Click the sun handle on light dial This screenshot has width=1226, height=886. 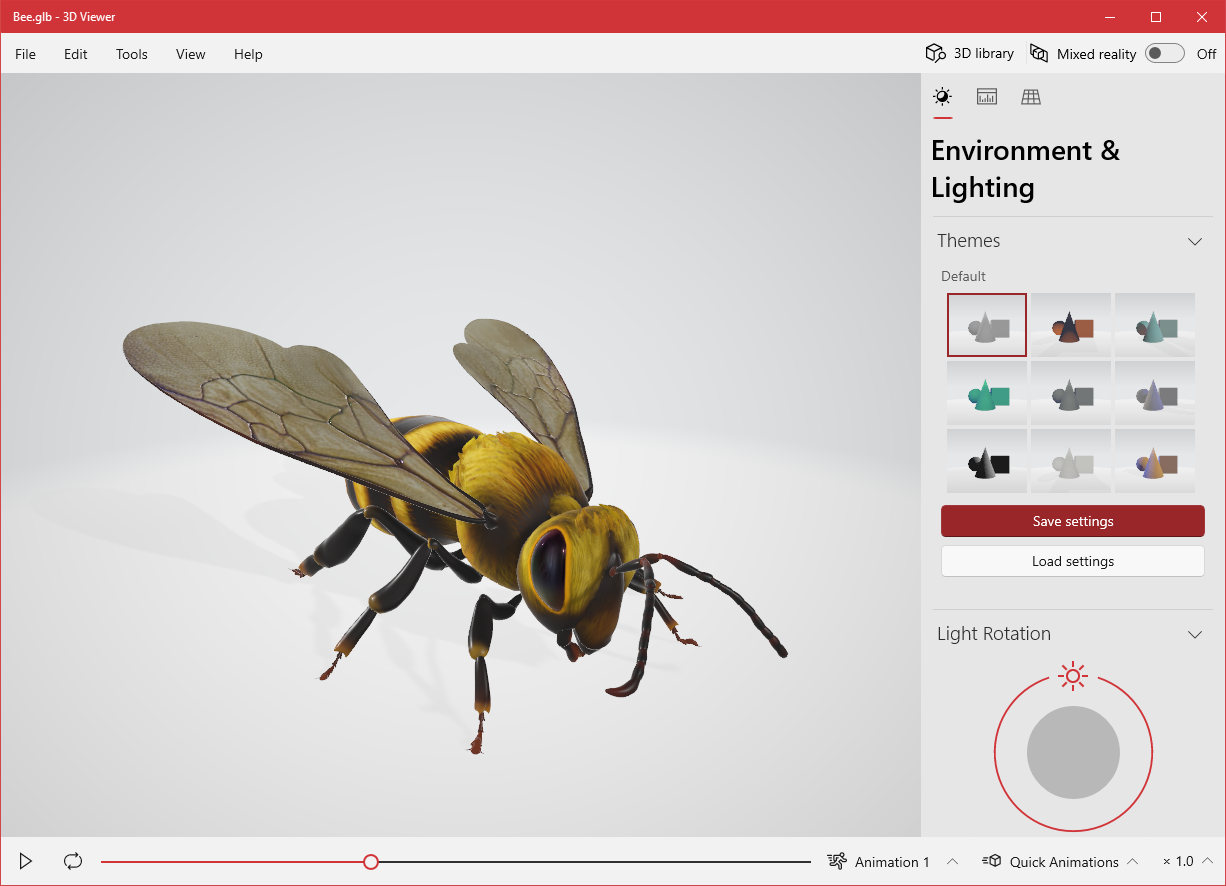(1073, 677)
